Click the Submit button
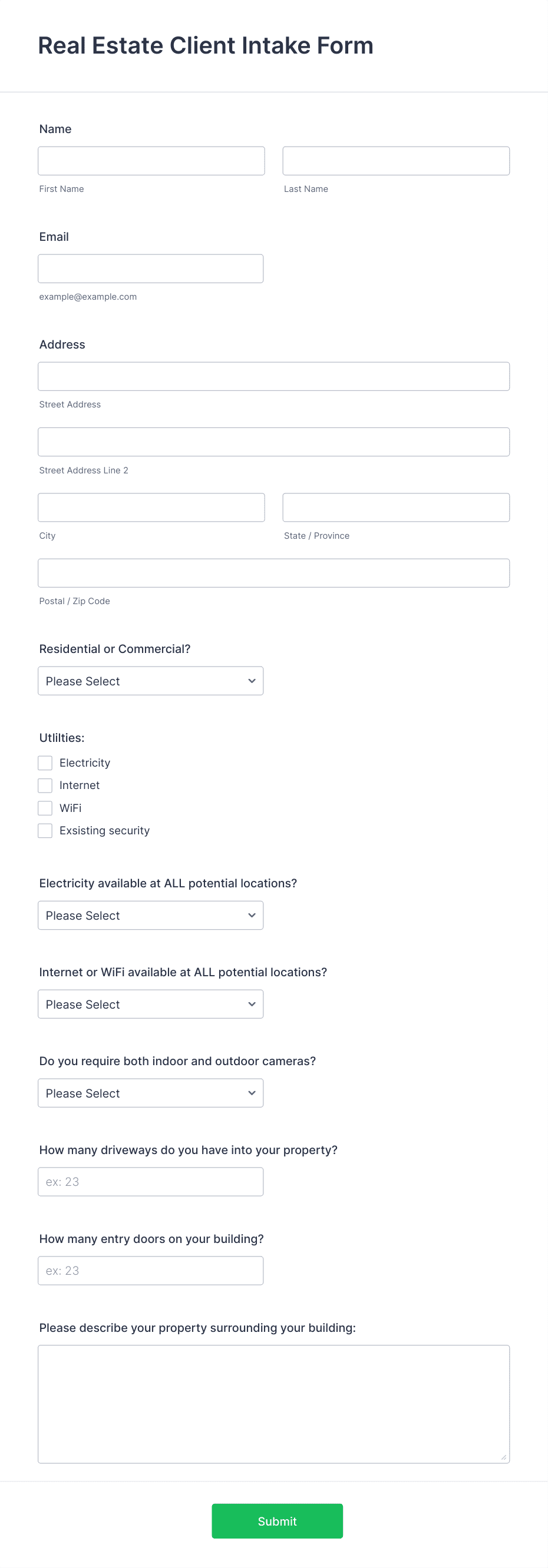 (x=276, y=1520)
